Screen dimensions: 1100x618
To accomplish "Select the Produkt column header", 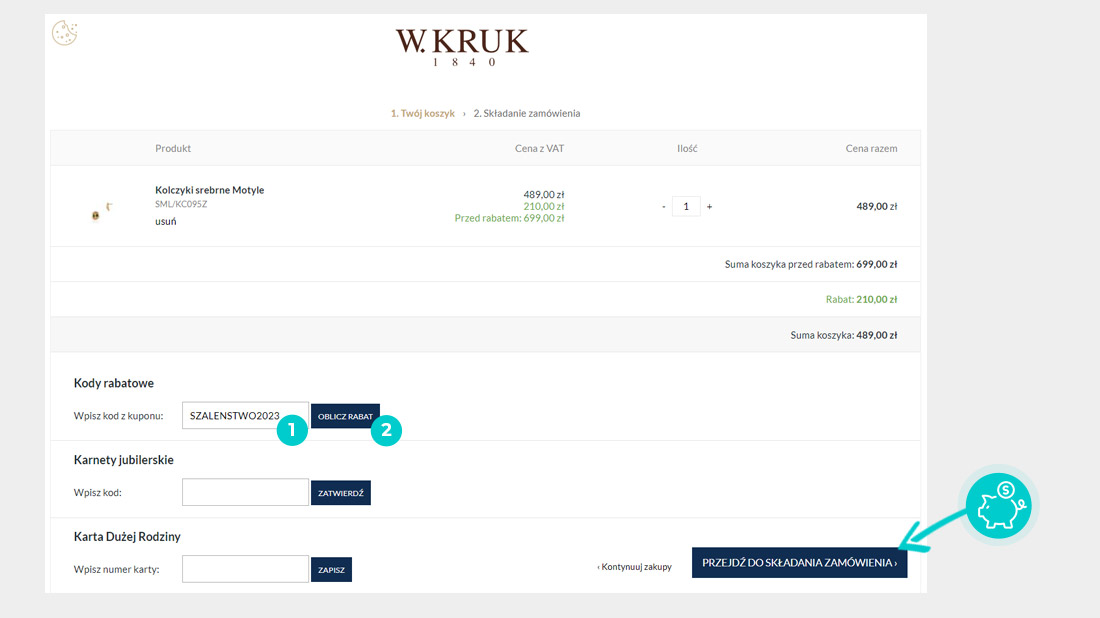I will (173, 148).
